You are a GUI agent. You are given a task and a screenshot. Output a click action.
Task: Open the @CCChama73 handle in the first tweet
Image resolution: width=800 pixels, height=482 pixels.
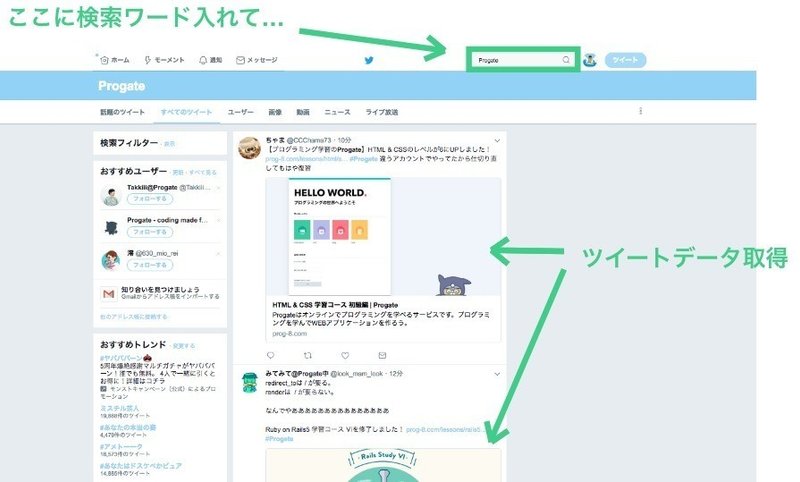click(309, 140)
